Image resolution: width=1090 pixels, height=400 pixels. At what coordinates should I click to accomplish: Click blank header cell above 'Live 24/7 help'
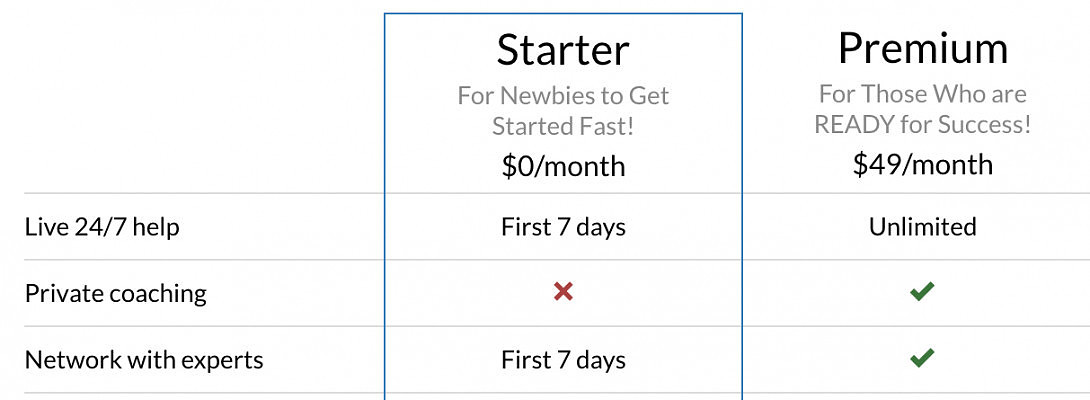tap(200, 100)
